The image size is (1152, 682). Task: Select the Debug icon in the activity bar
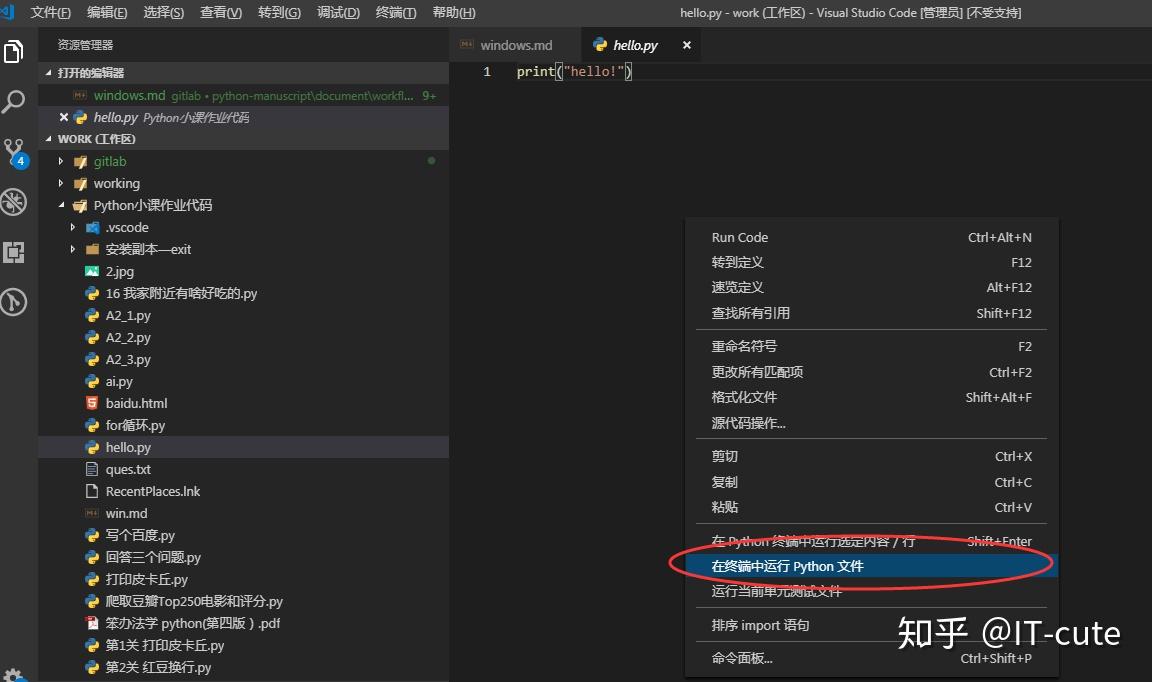click(x=15, y=202)
